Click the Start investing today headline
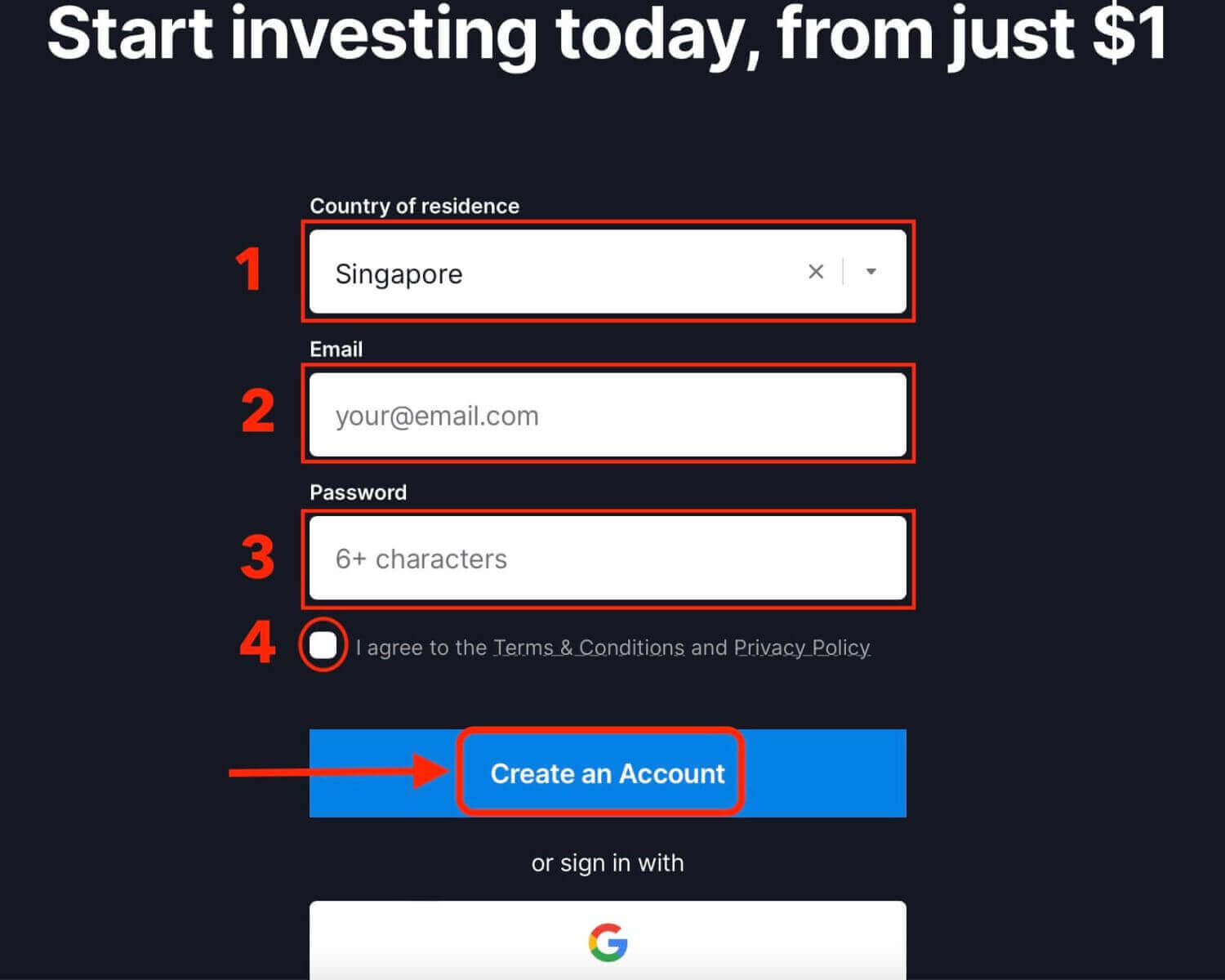The width and height of the screenshot is (1225, 980). (x=608, y=34)
